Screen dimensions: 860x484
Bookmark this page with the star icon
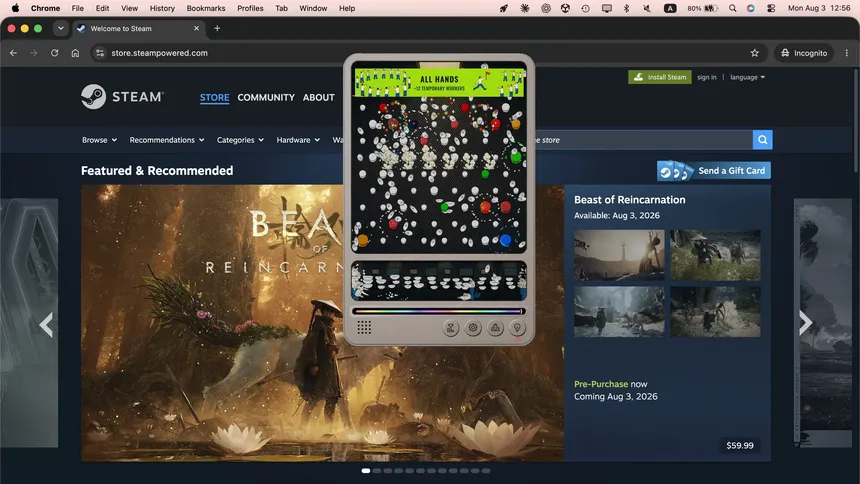tap(755, 53)
